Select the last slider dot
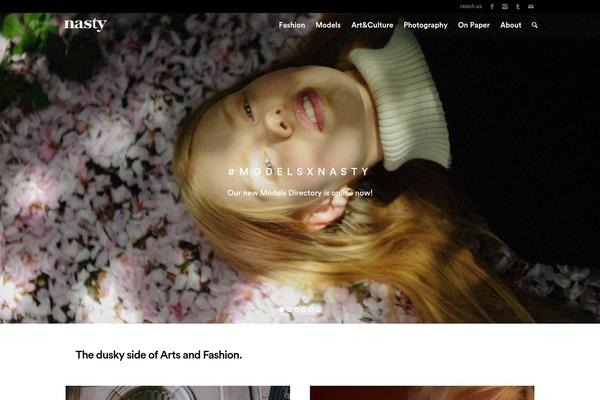 318,309
